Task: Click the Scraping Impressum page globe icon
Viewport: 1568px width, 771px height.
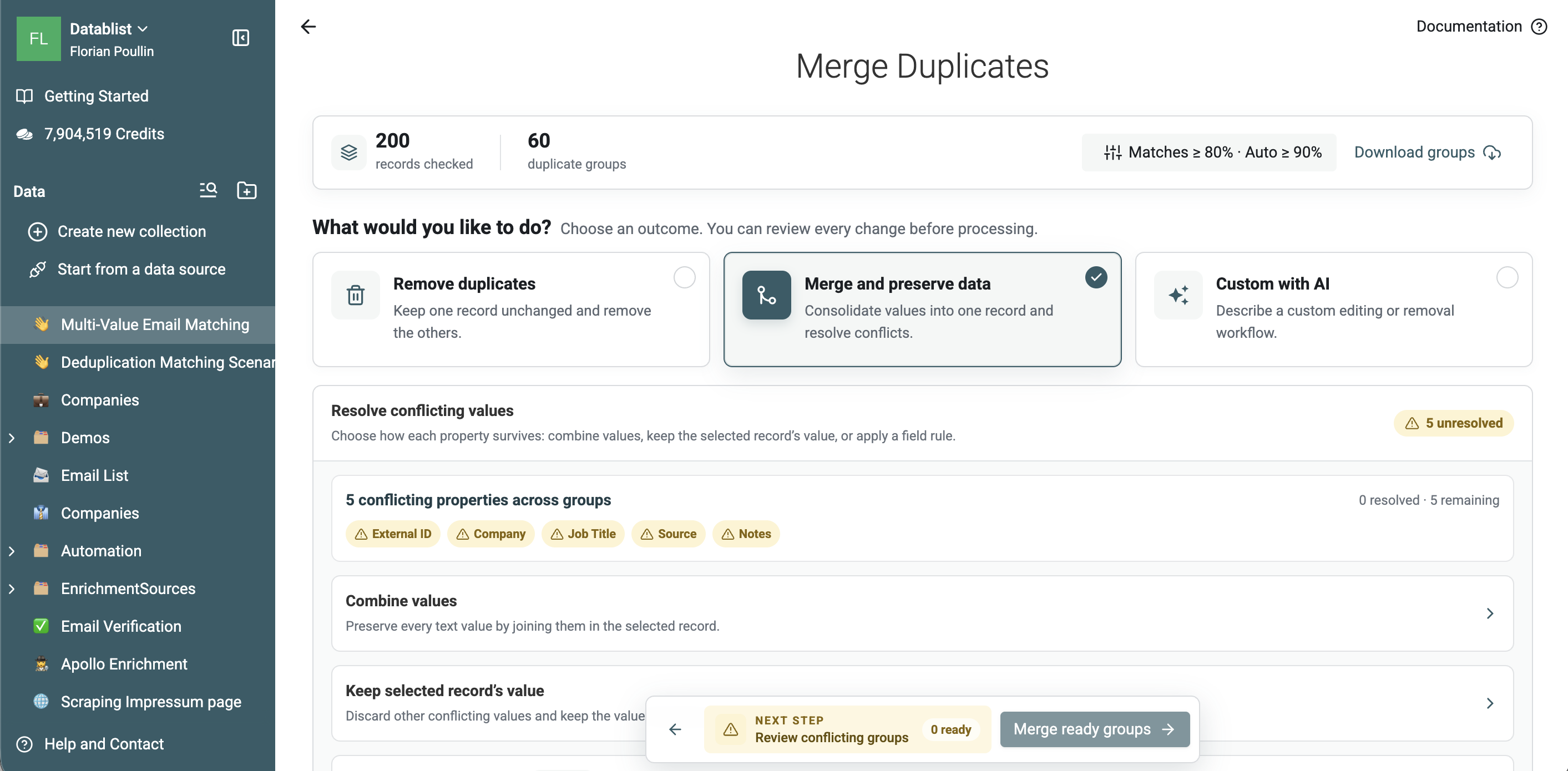Action: [41, 702]
